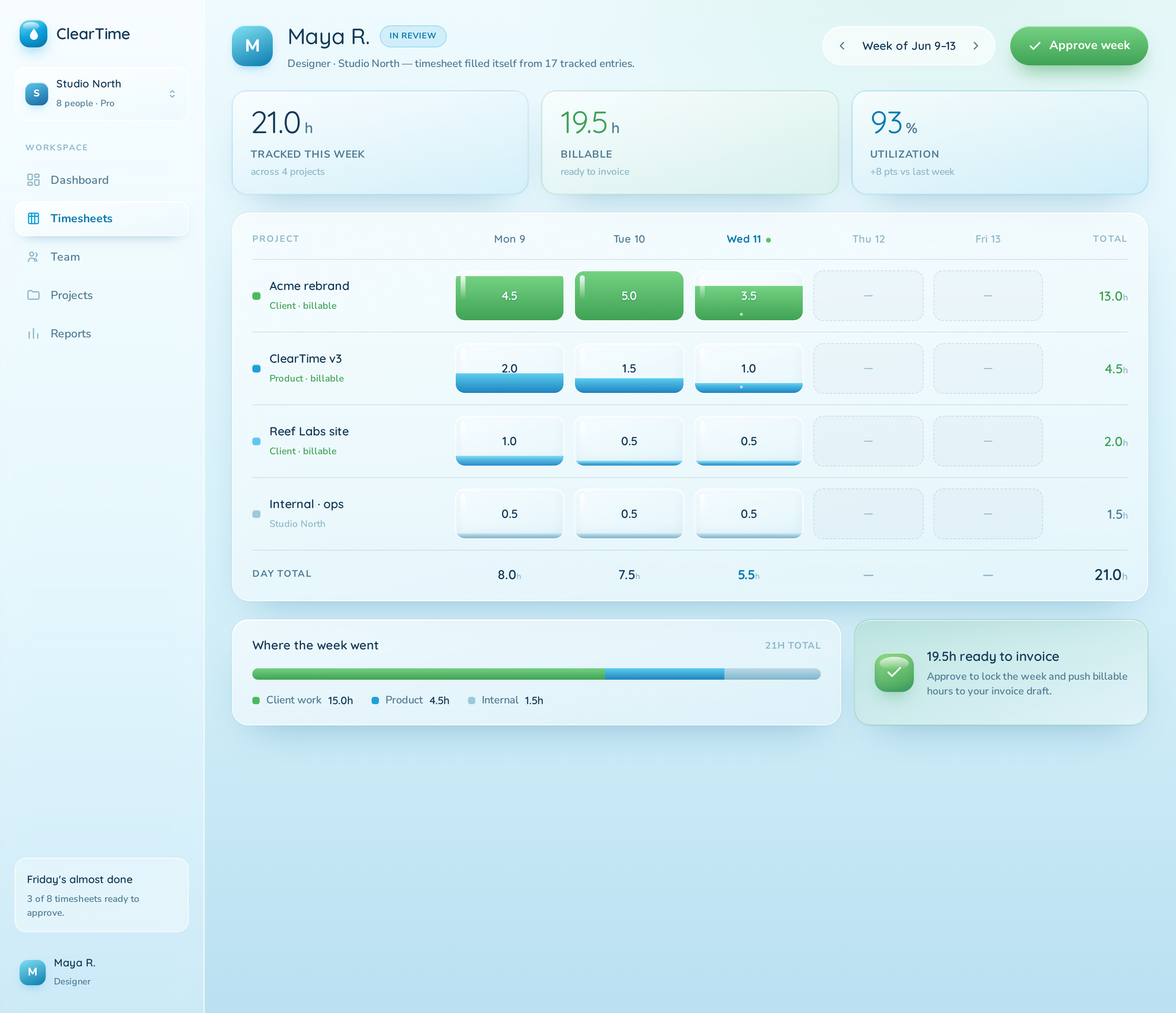Screen dimensions: 1176x1013
Task: Edit Acme rebrand Monday 4.5 hours cell
Action: (509, 296)
